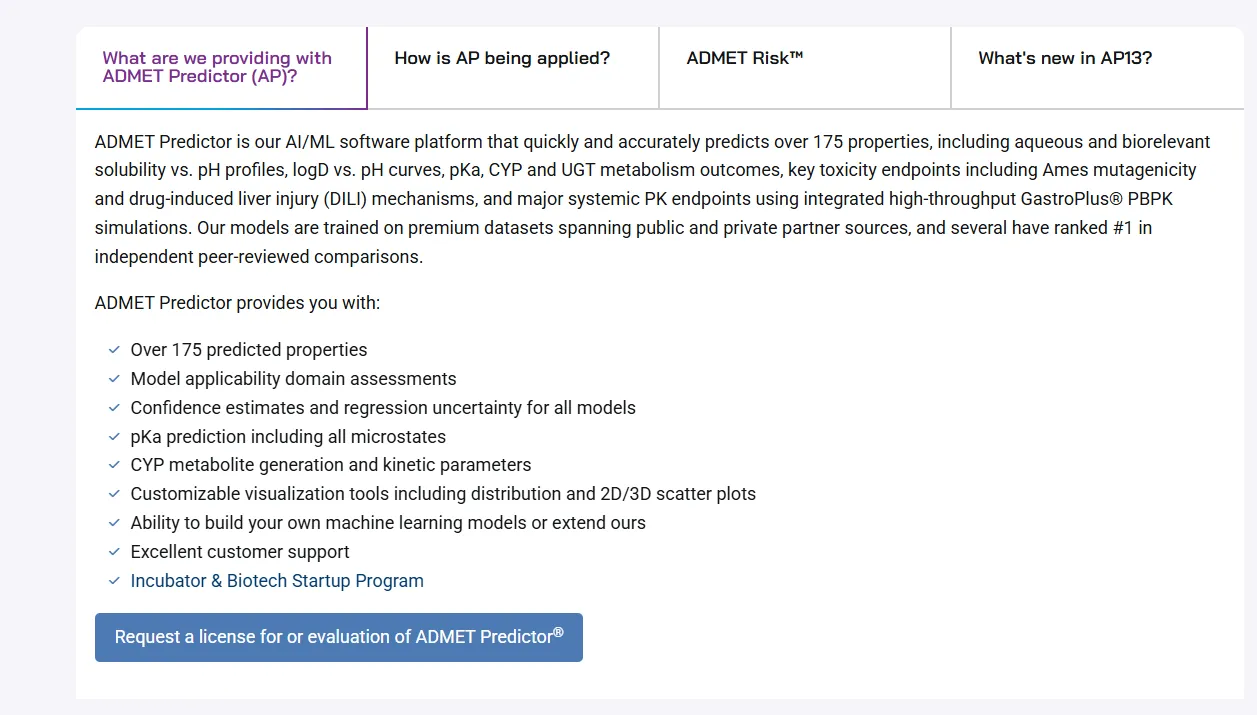The width and height of the screenshot is (1257, 715).
Task: Click the checkmark beside Model applicability domain assessments
Action: [x=114, y=380]
